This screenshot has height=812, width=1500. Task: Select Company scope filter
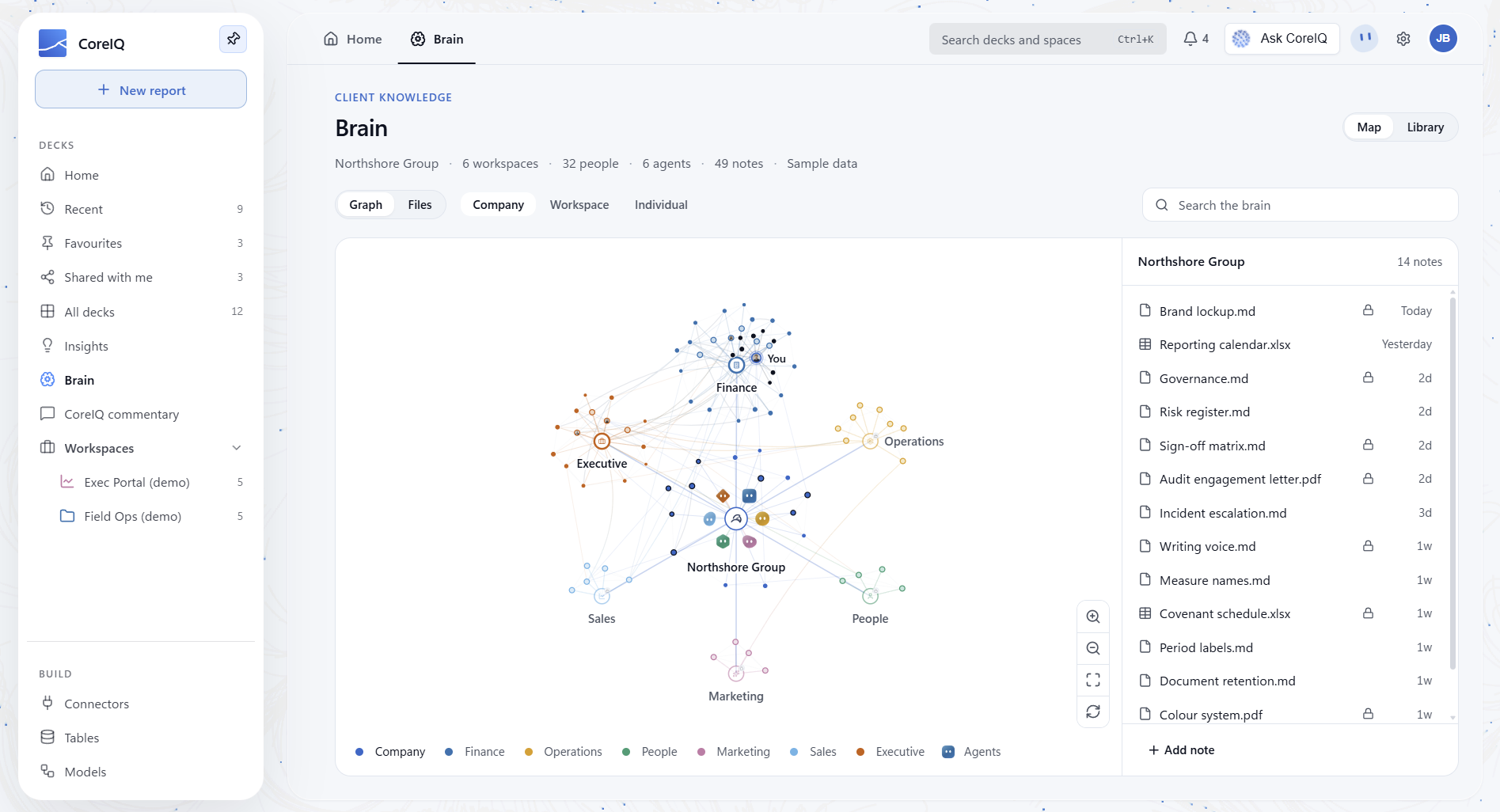click(498, 205)
